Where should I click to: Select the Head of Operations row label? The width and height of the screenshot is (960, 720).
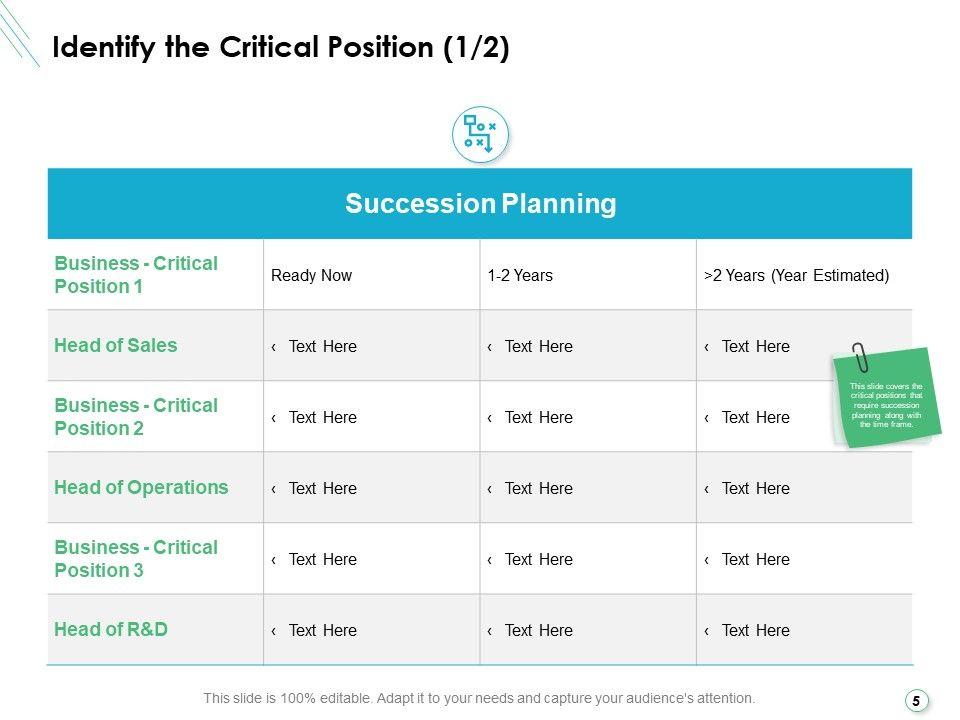(141, 488)
